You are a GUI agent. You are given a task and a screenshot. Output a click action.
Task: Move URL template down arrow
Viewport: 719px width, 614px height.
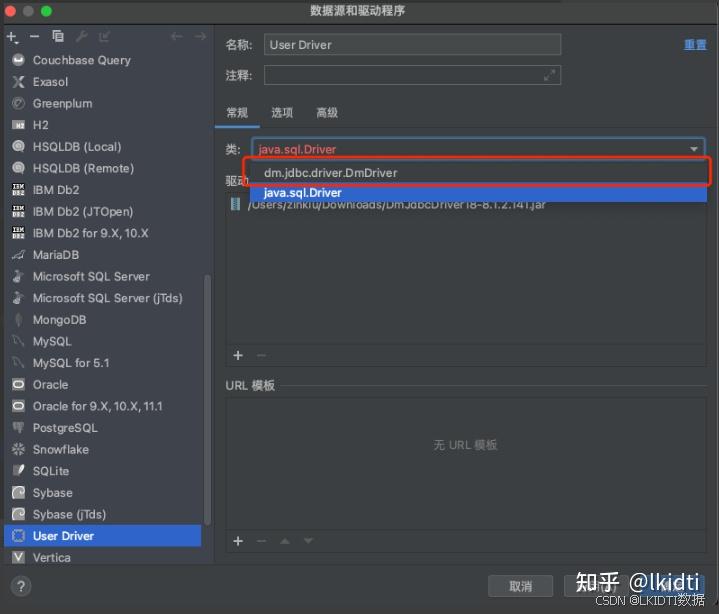point(308,541)
